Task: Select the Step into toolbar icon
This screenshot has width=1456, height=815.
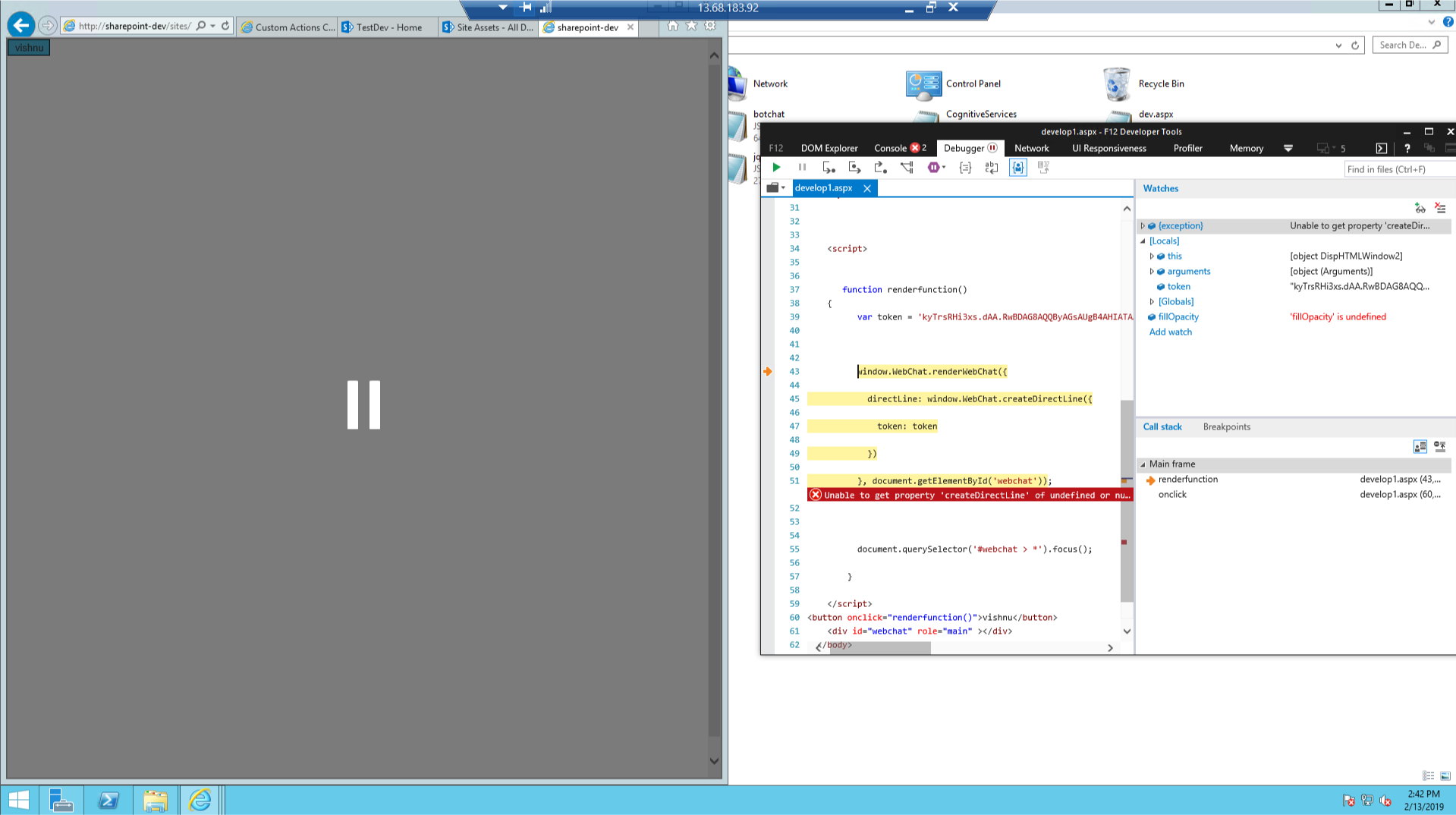Action: (829, 167)
